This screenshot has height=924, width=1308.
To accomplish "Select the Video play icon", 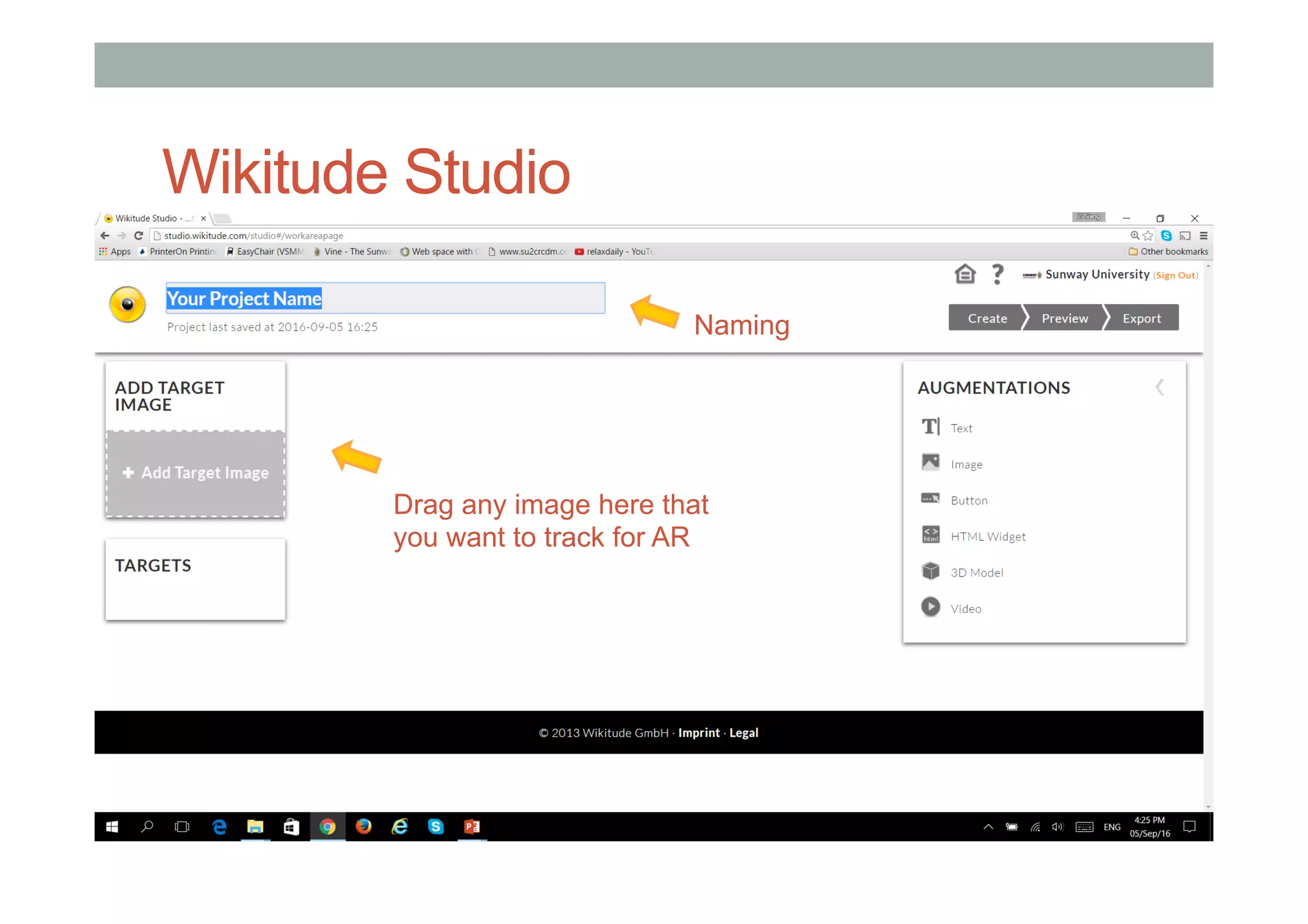I will coord(931,607).
